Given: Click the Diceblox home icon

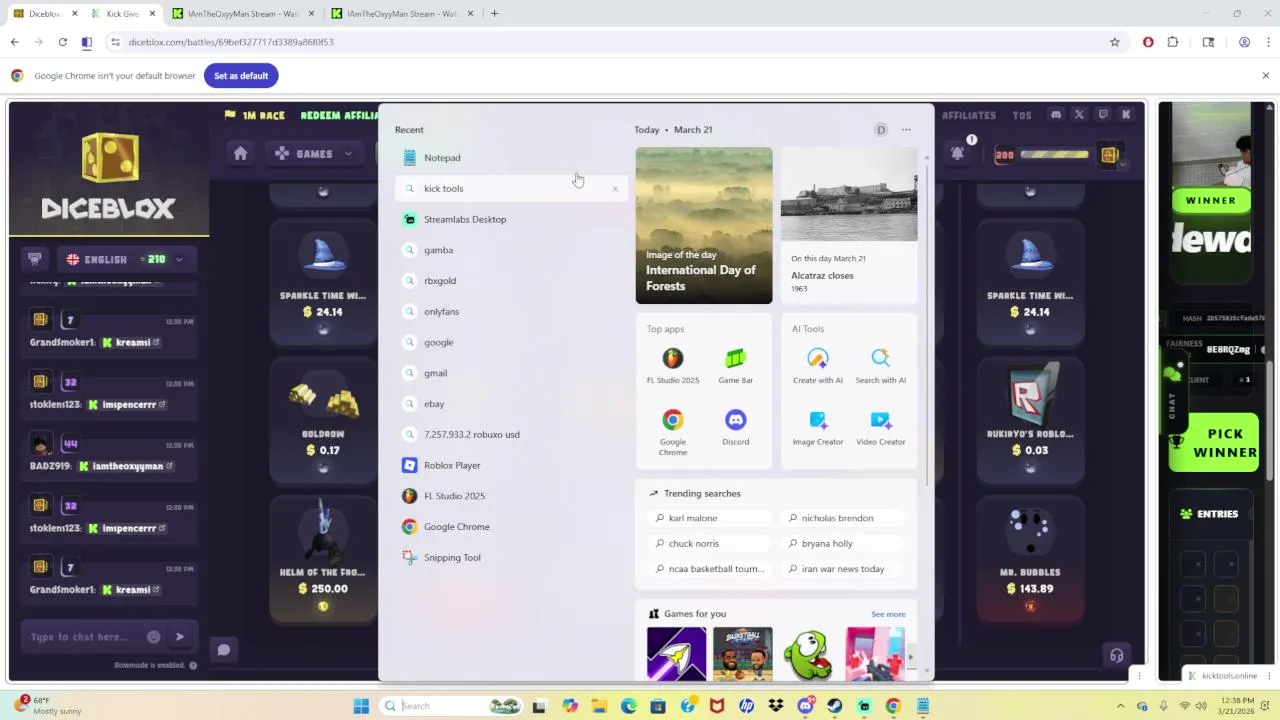Looking at the screenshot, I should coord(240,153).
